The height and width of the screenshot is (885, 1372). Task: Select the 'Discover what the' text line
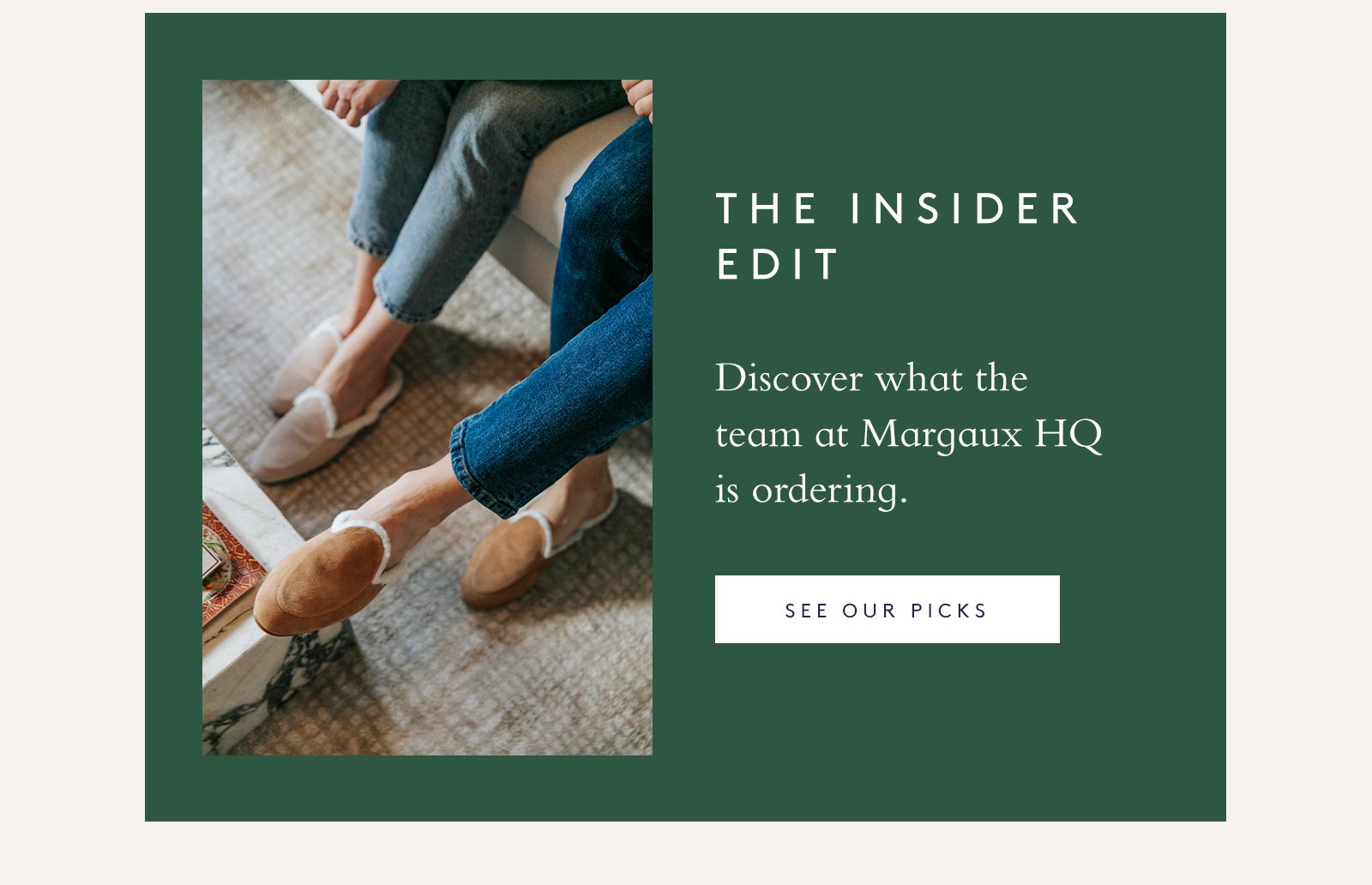point(871,378)
